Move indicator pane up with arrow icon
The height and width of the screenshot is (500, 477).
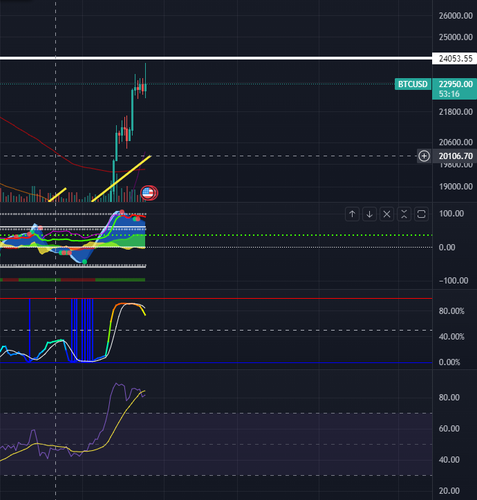(352, 214)
